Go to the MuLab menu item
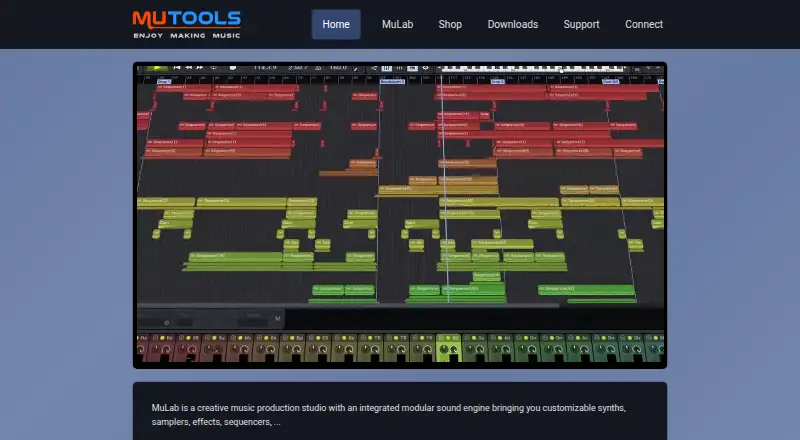This screenshot has width=800, height=440. [x=397, y=25]
